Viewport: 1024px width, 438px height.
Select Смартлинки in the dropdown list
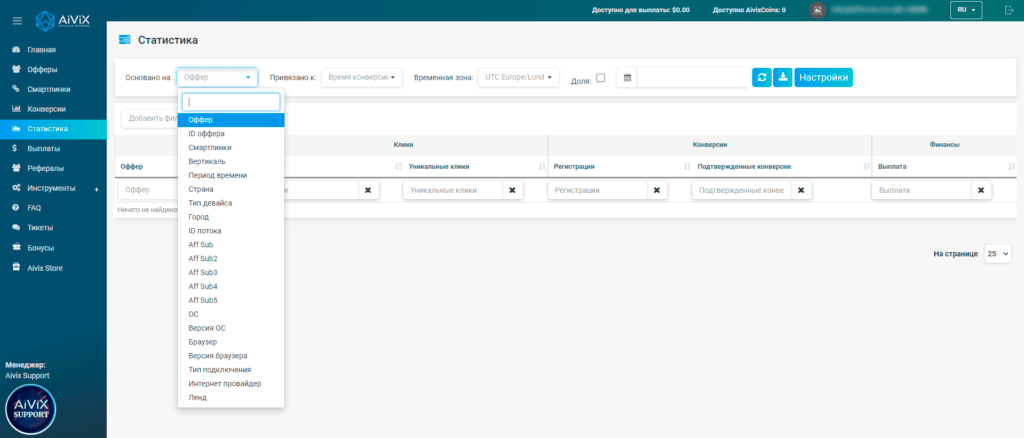tap(231, 148)
